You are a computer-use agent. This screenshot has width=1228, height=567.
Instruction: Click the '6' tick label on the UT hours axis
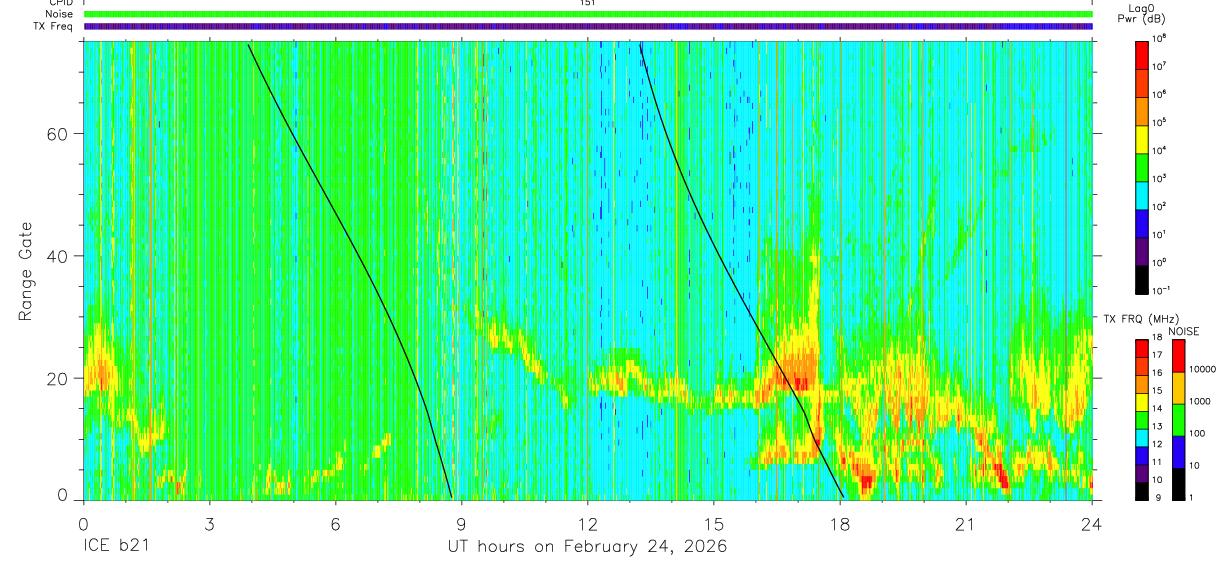(x=335, y=525)
